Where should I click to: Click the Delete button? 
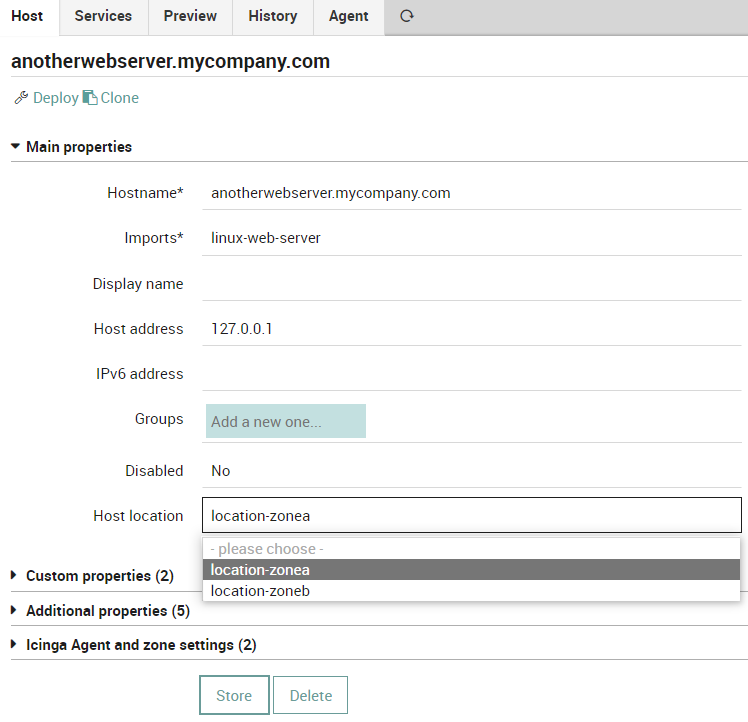point(311,695)
